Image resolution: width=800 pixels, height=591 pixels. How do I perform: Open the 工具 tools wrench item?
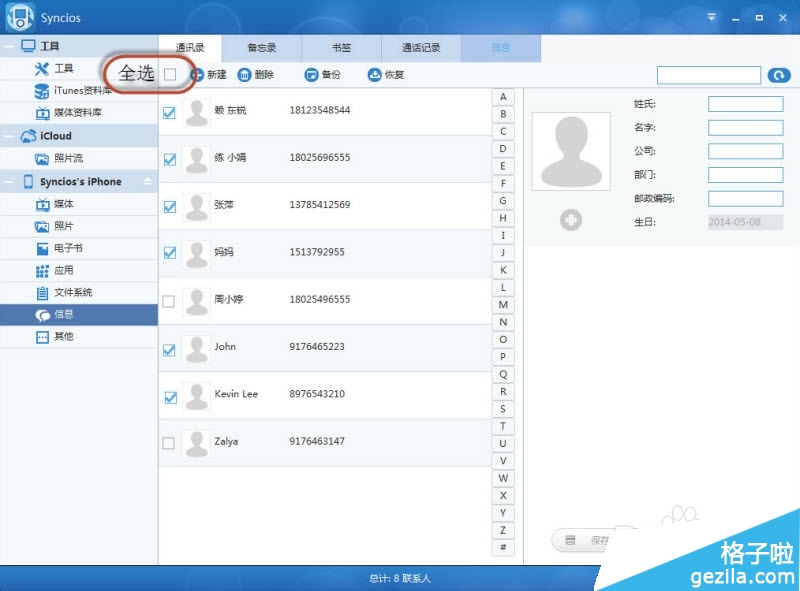tap(41, 68)
